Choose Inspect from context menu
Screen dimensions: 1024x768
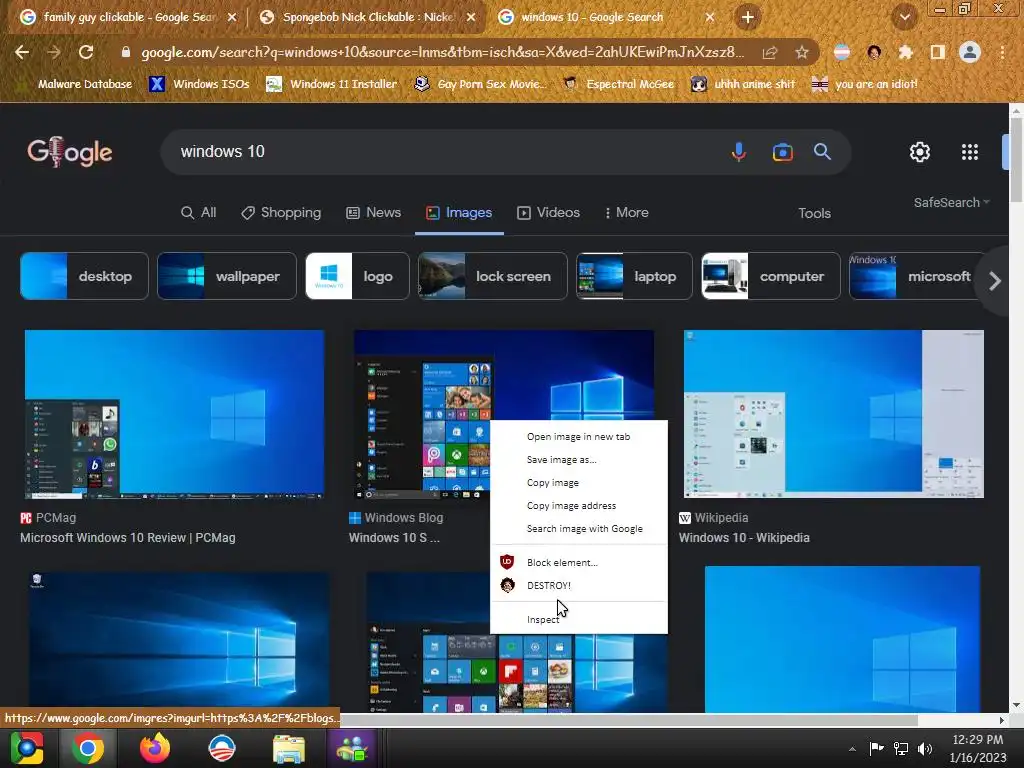tap(579, 619)
